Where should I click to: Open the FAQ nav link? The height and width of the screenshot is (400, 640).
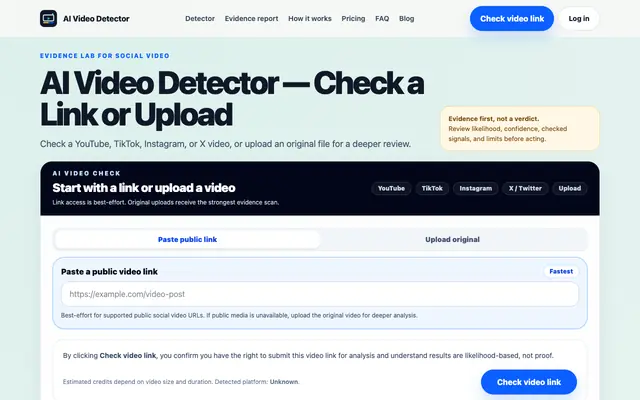[x=382, y=19]
